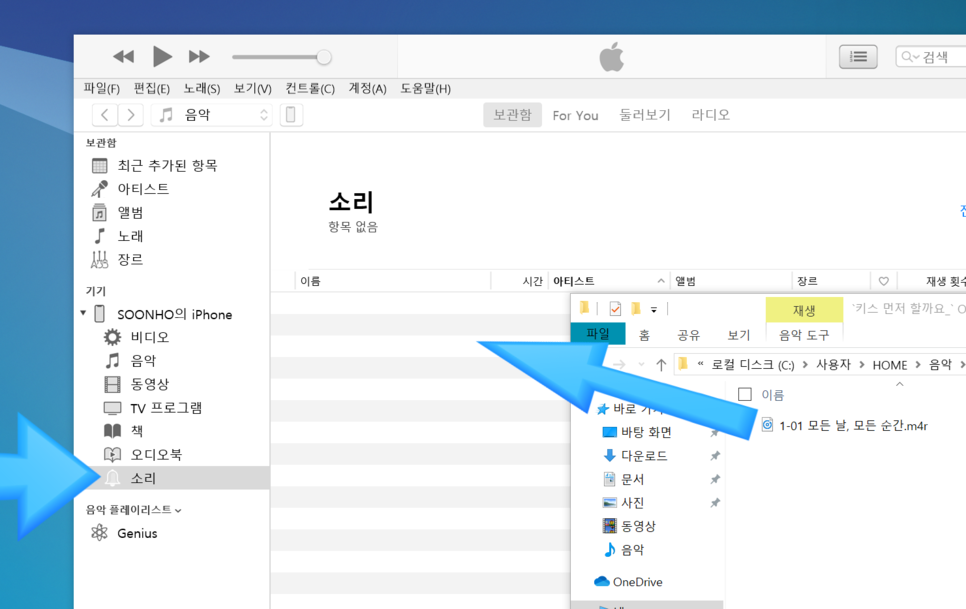
Task: Select the Genius playlist
Action: click(137, 533)
